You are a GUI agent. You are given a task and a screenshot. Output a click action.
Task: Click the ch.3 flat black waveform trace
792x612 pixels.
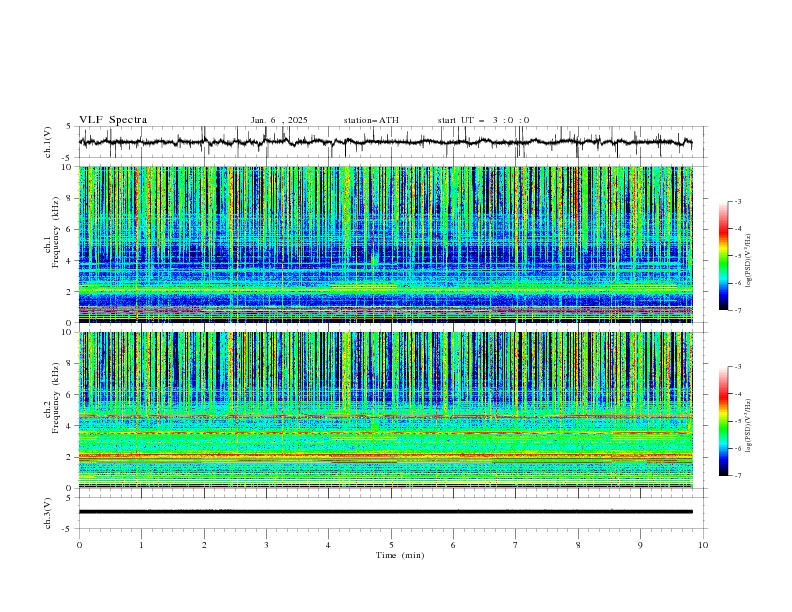[x=385, y=512]
